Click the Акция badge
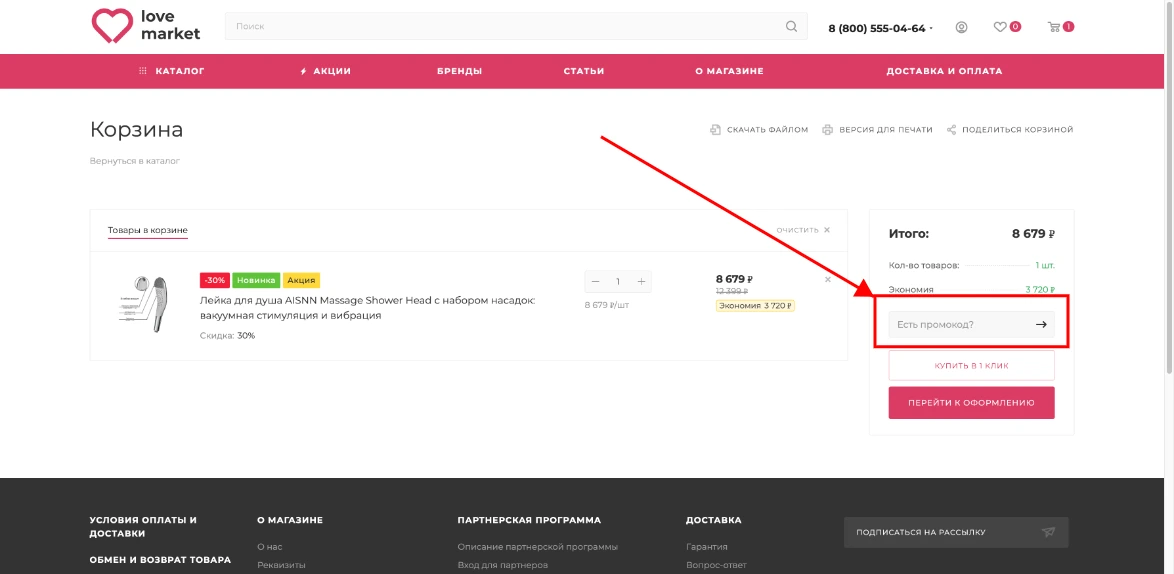Image resolution: width=1174 pixels, height=574 pixels. tap(302, 280)
